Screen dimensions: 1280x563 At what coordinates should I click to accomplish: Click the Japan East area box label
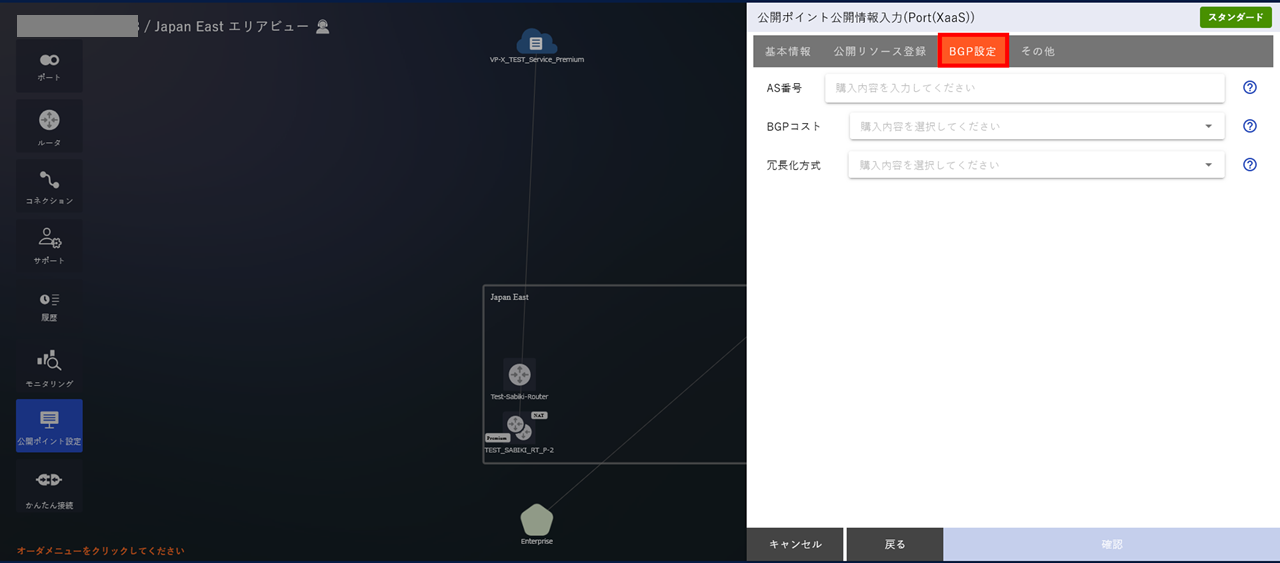509,297
